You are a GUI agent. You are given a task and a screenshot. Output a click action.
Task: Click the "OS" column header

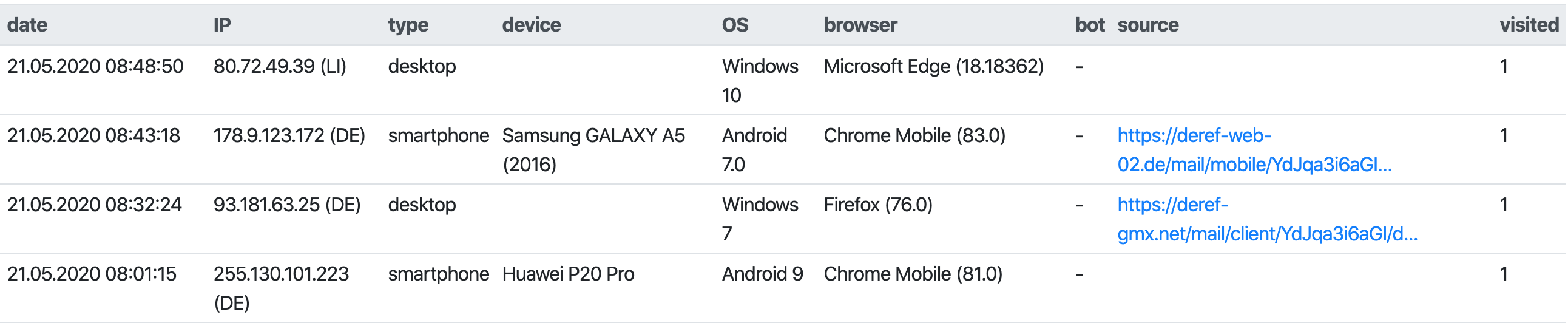[735, 25]
